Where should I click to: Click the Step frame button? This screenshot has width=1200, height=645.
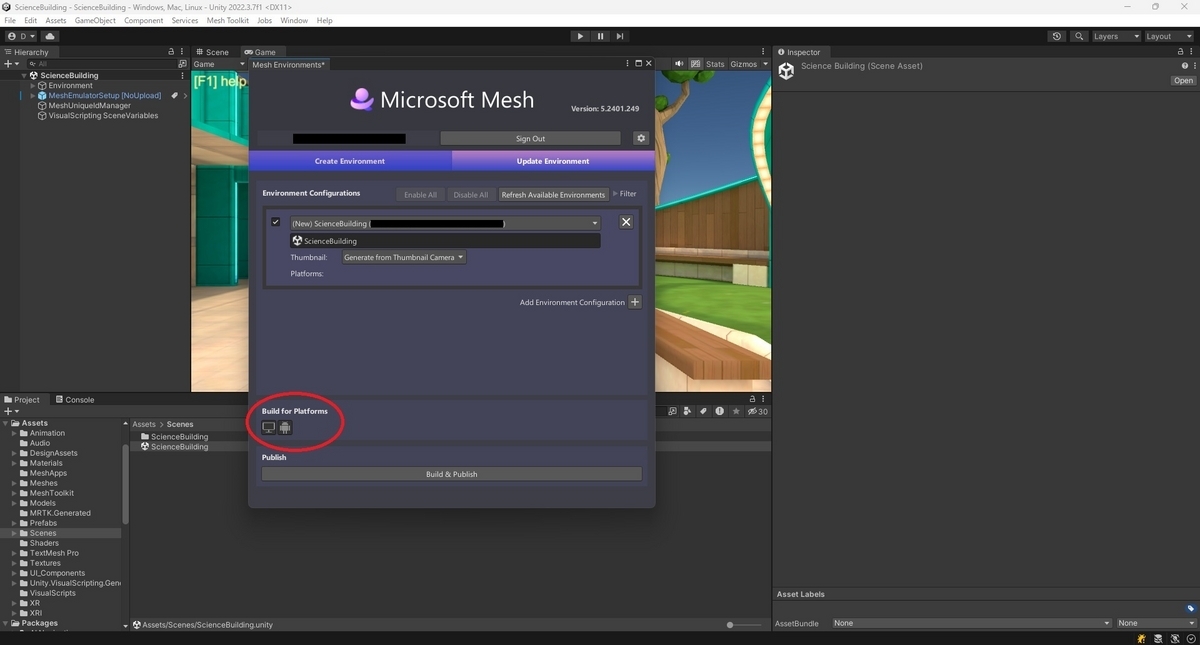pos(620,36)
